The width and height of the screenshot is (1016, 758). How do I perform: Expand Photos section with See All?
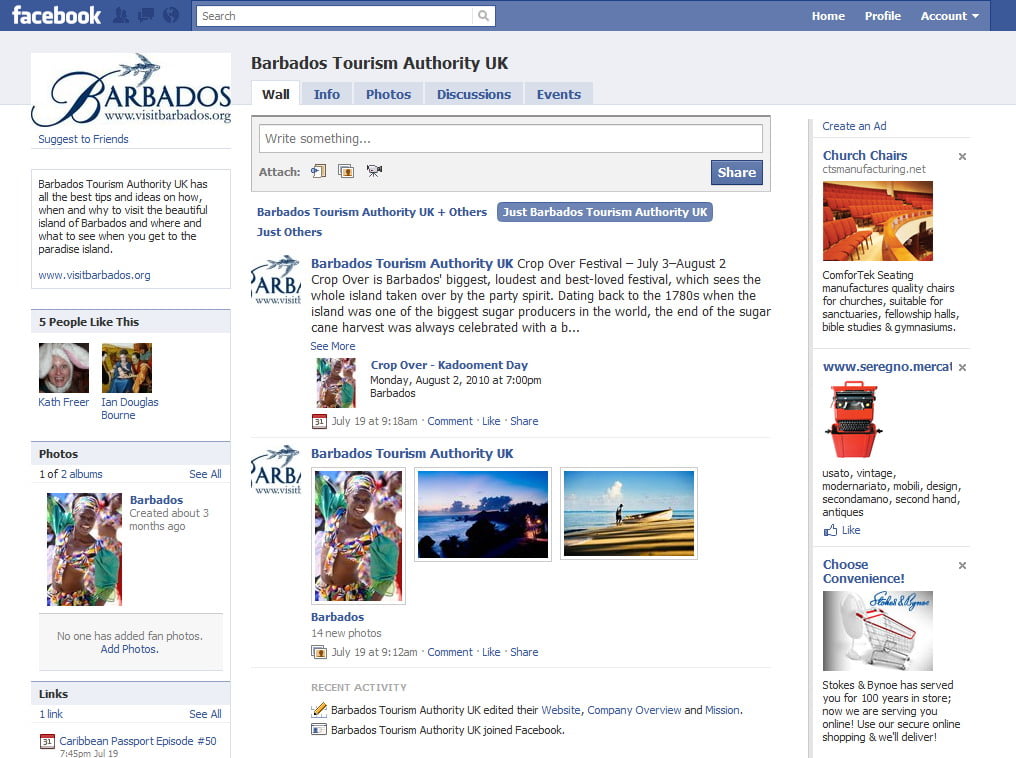[x=205, y=474]
